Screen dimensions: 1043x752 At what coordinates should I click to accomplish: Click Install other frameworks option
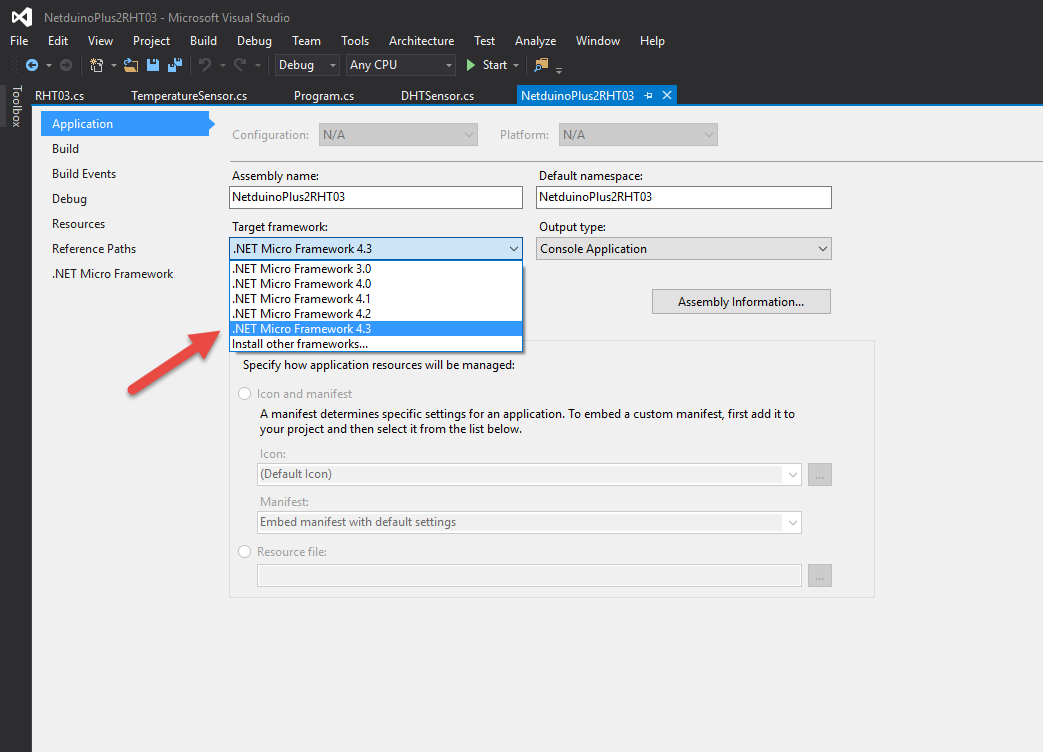tap(376, 344)
